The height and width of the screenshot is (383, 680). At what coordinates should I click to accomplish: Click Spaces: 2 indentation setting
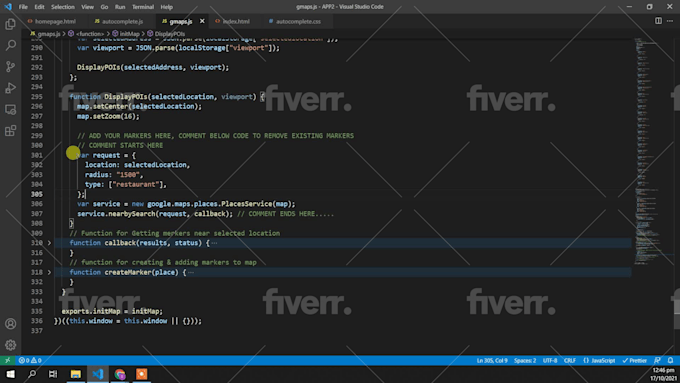point(525,360)
